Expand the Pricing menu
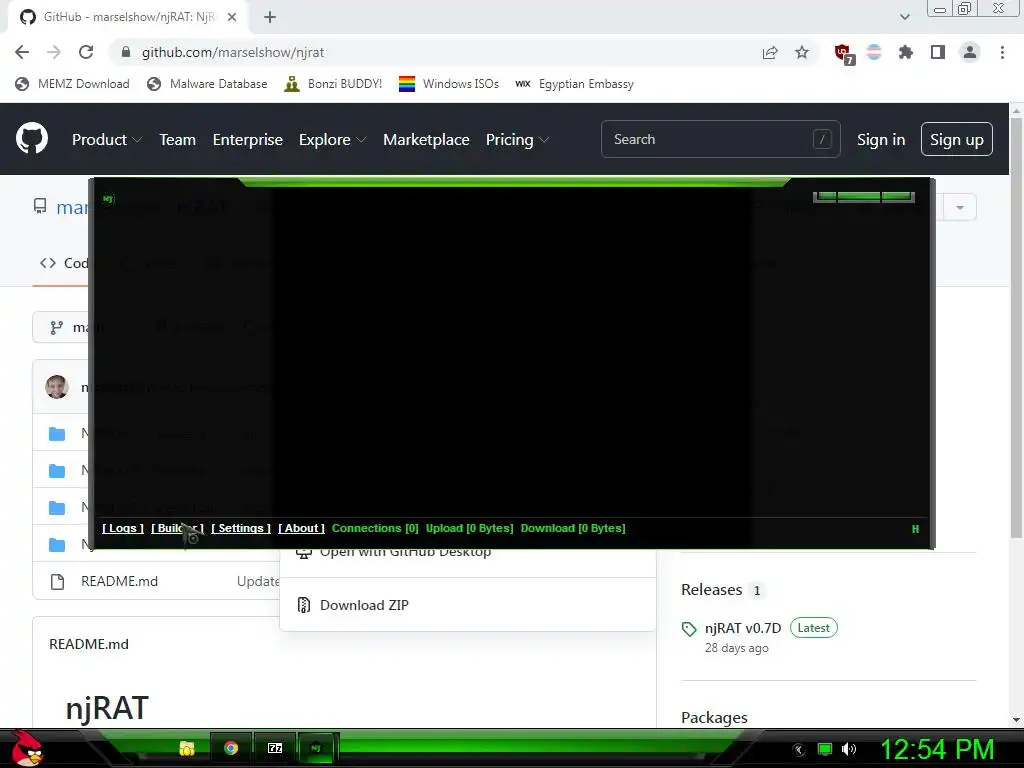 pyautogui.click(x=517, y=140)
